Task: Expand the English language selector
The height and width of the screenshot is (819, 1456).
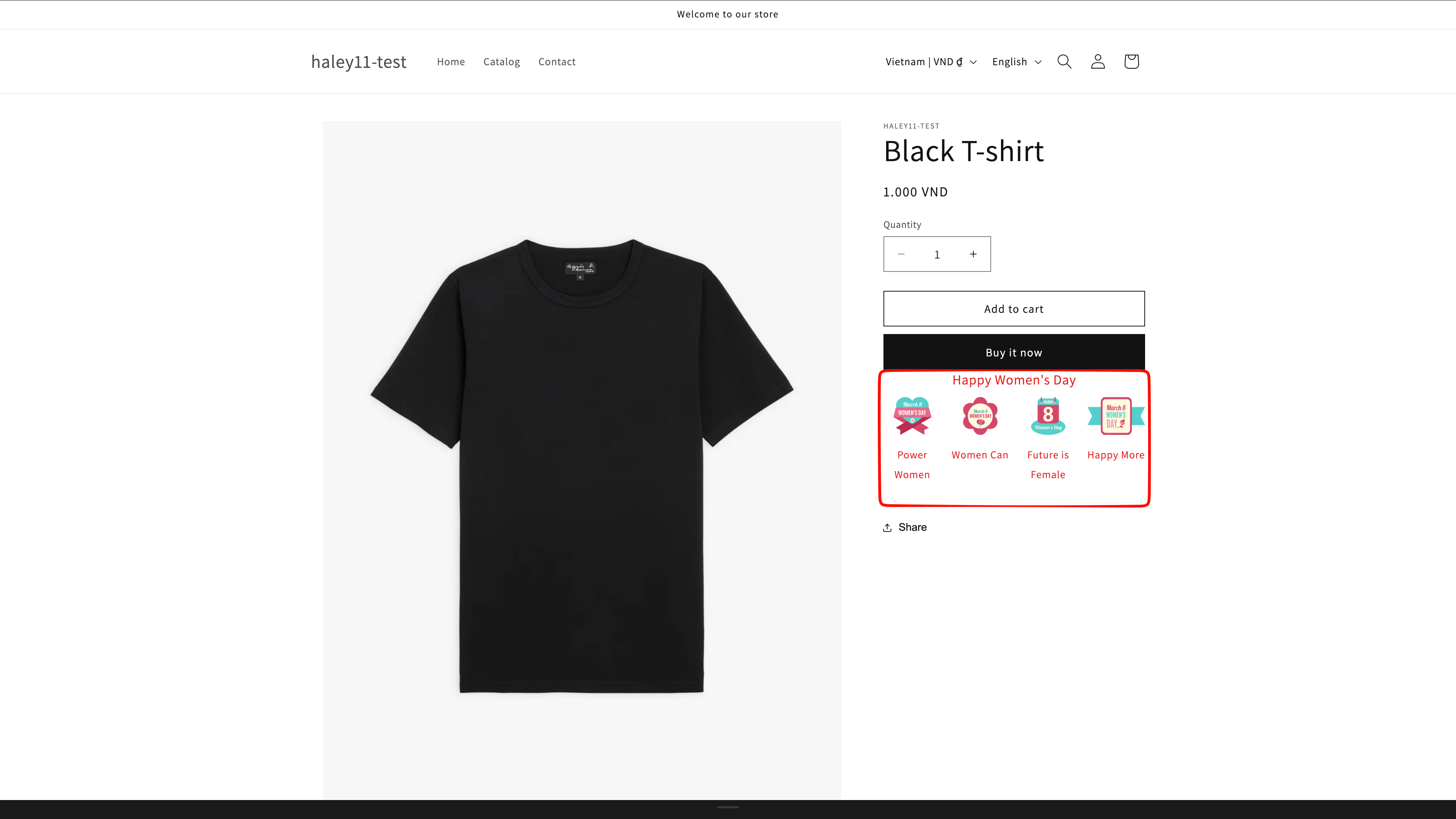Action: click(x=1017, y=61)
